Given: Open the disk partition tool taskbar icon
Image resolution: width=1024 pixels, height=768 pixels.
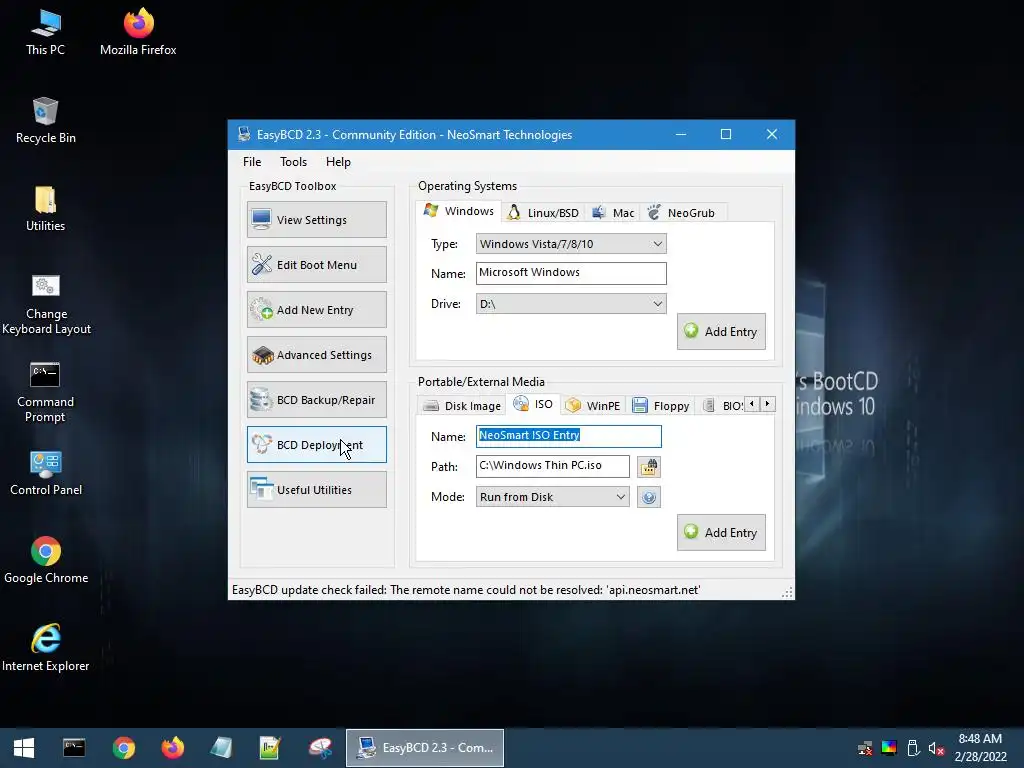Looking at the screenshot, I should pos(320,748).
